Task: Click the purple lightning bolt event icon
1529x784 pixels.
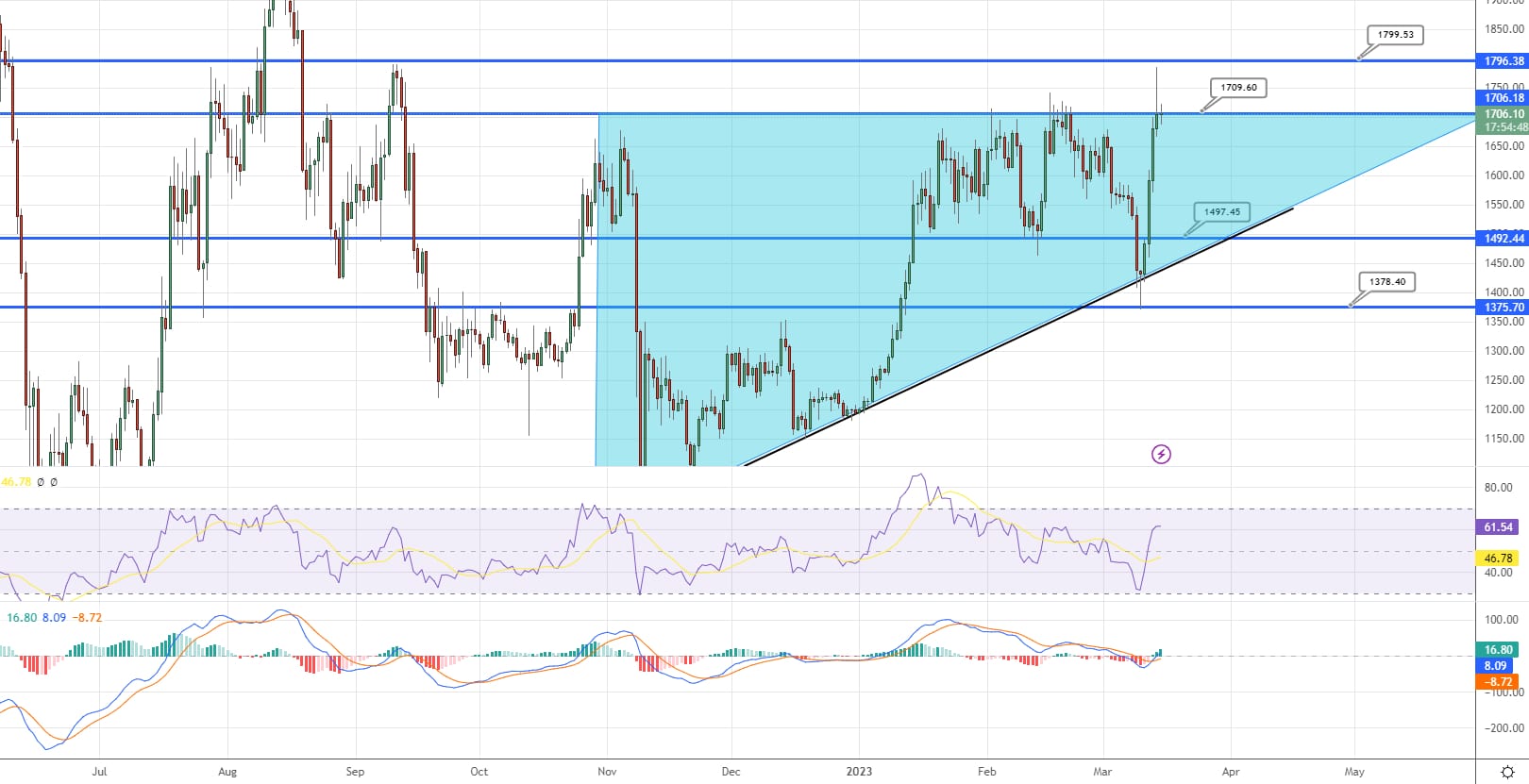Action: click(x=1161, y=455)
